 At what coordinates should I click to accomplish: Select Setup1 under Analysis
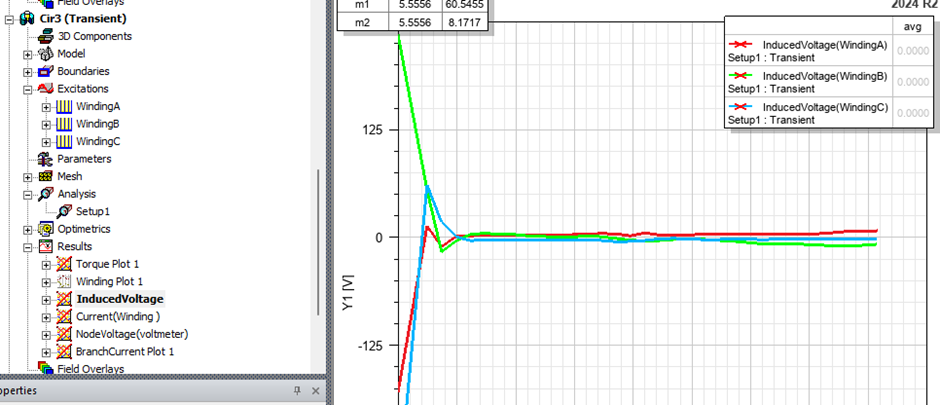pos(93,211)
